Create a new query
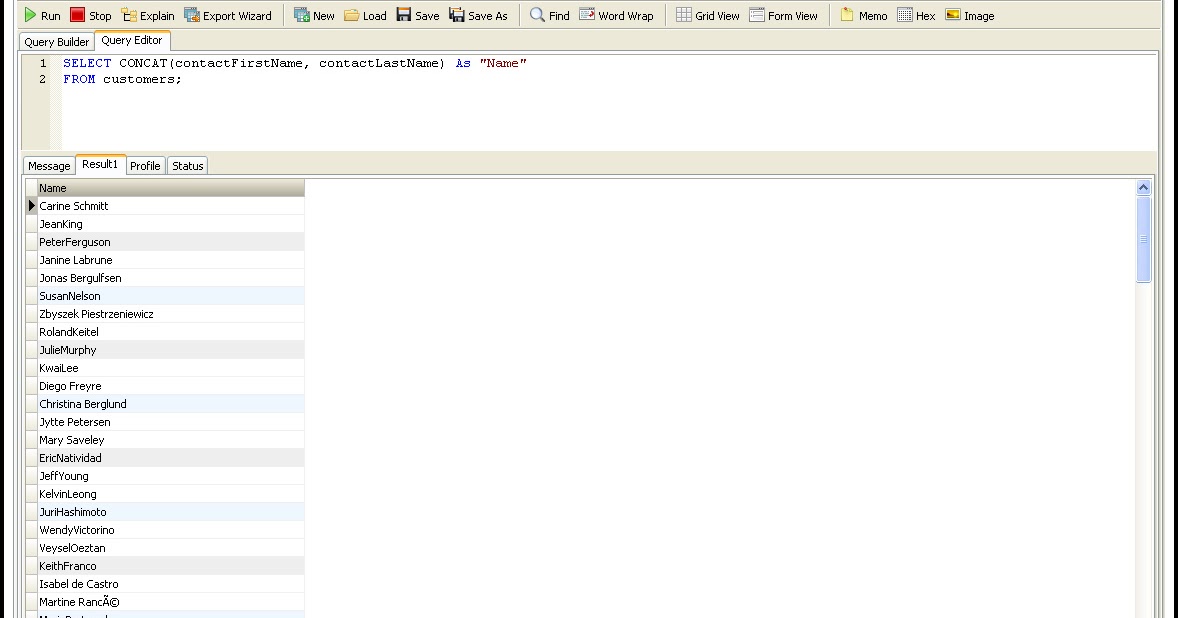This screenshot has width=1178, height=618. 313,15
